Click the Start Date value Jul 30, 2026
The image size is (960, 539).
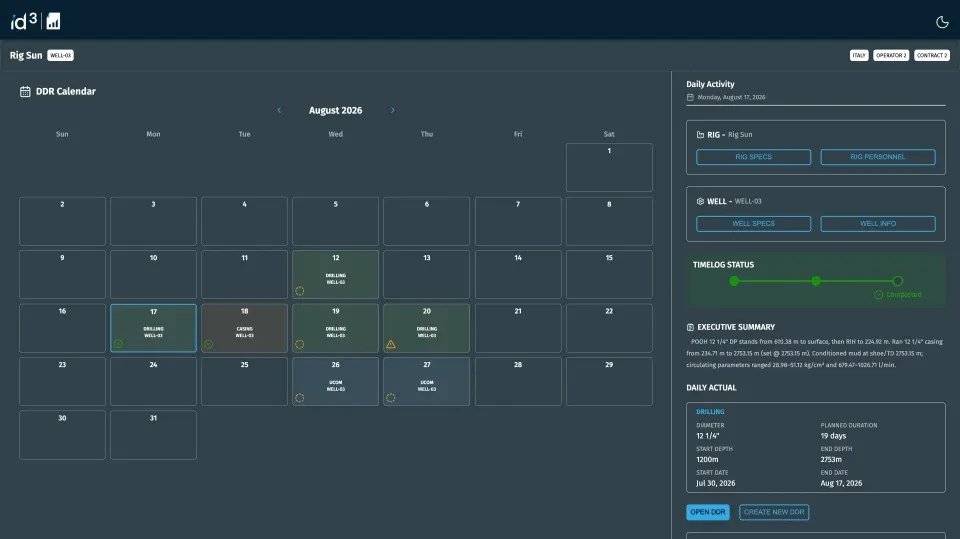click(716, 483)
